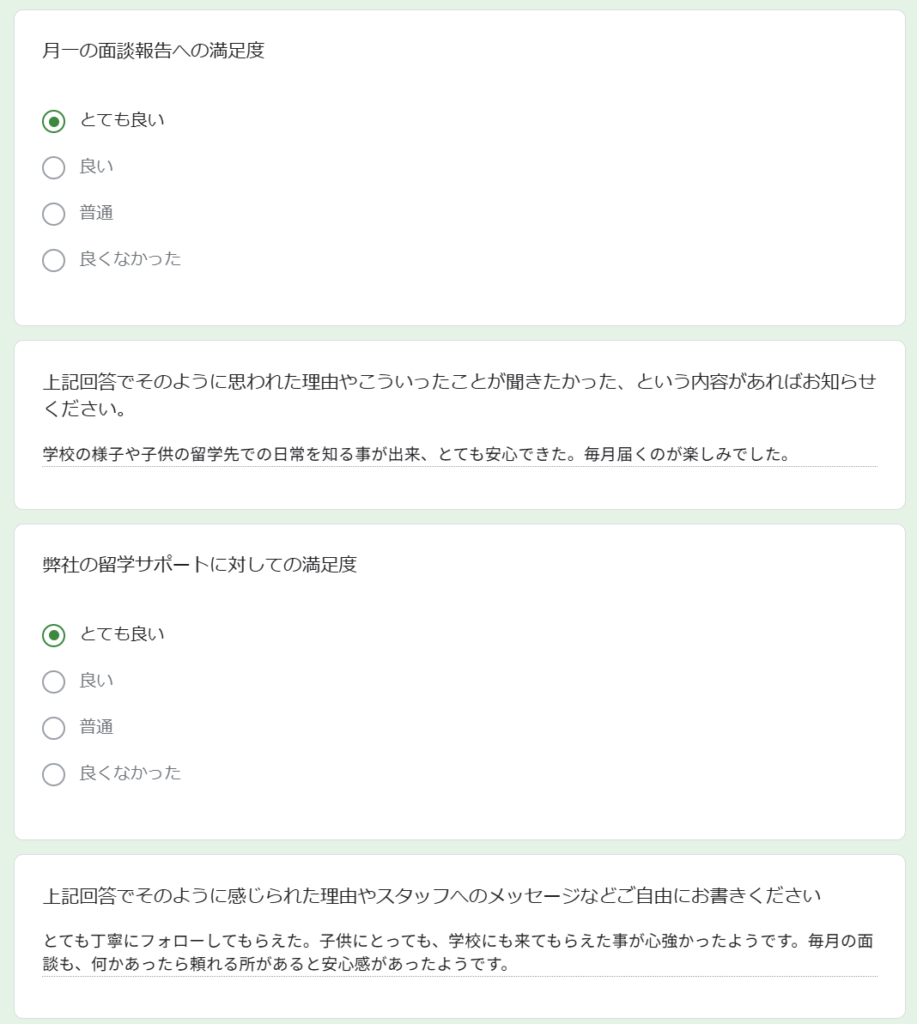This screenshot has height=1024, width=917.
Task: Select the とても良い radio circle for 月一の面談報告
Action: [54, 121]
